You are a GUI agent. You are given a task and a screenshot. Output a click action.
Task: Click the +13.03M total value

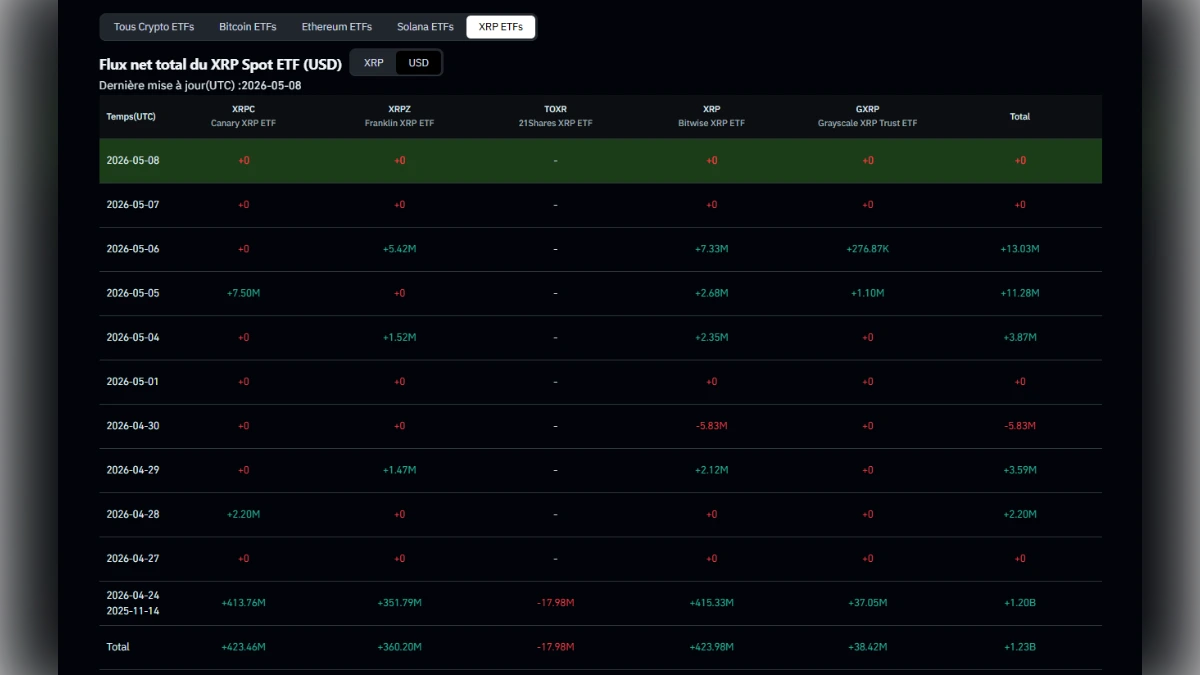pyautogui.click(x=1020, y=249)
